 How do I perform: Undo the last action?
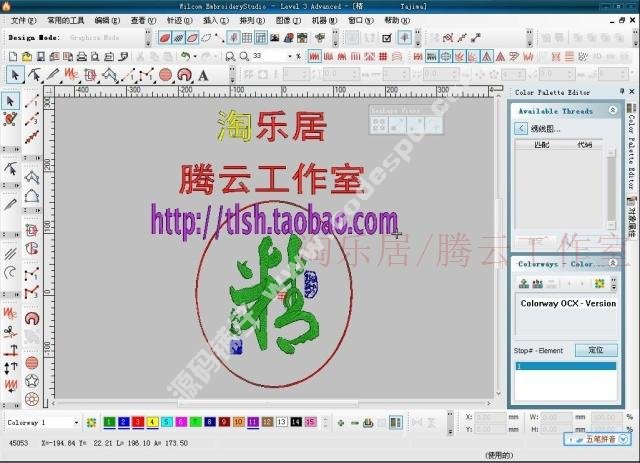(x=186, y=56)
